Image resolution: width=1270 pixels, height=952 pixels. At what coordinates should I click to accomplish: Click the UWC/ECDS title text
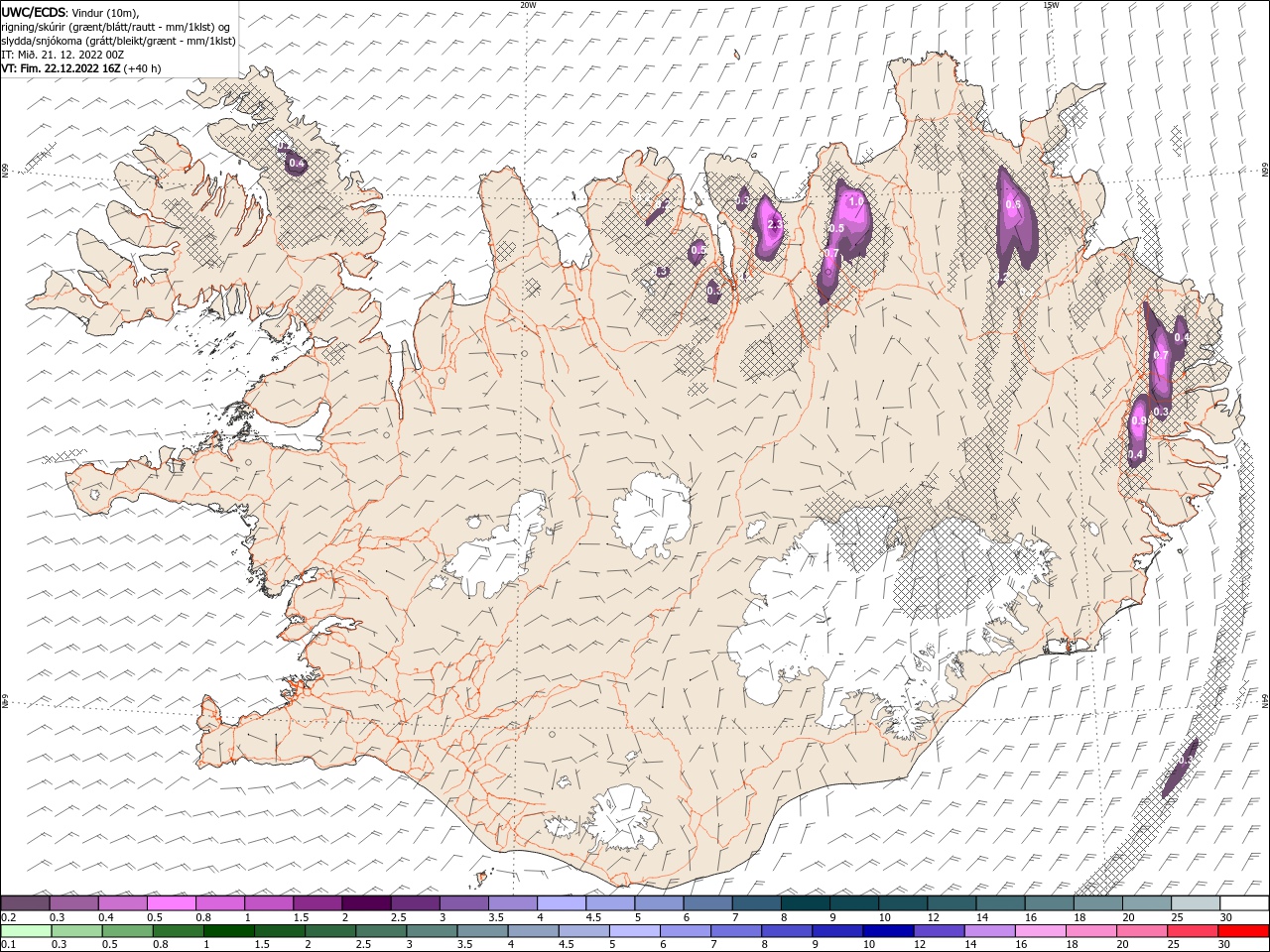click(34, 11)
